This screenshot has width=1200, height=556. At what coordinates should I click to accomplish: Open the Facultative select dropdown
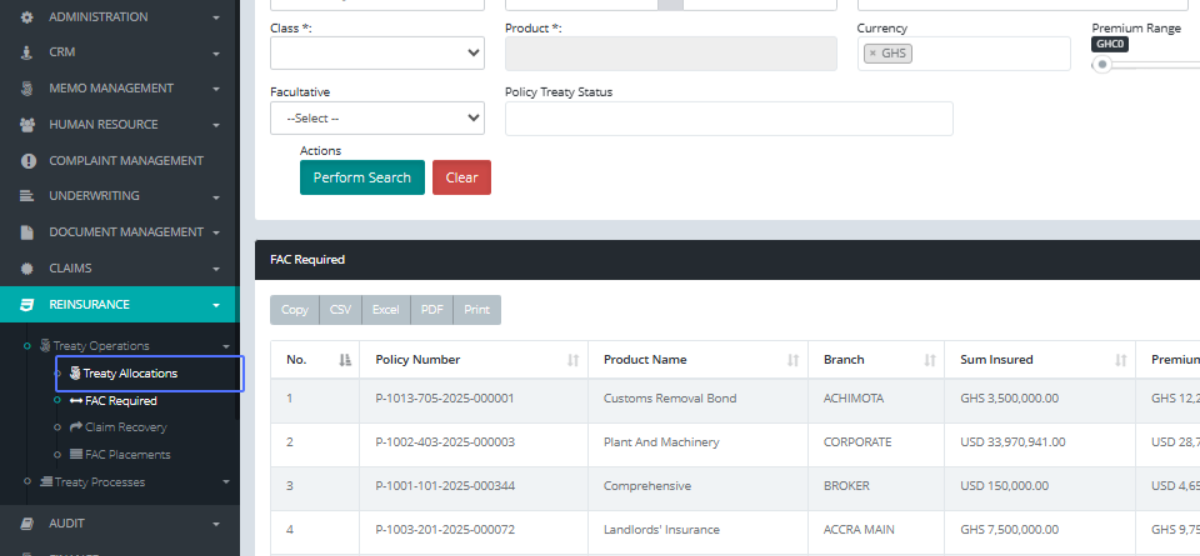click(x=377, y=118)
